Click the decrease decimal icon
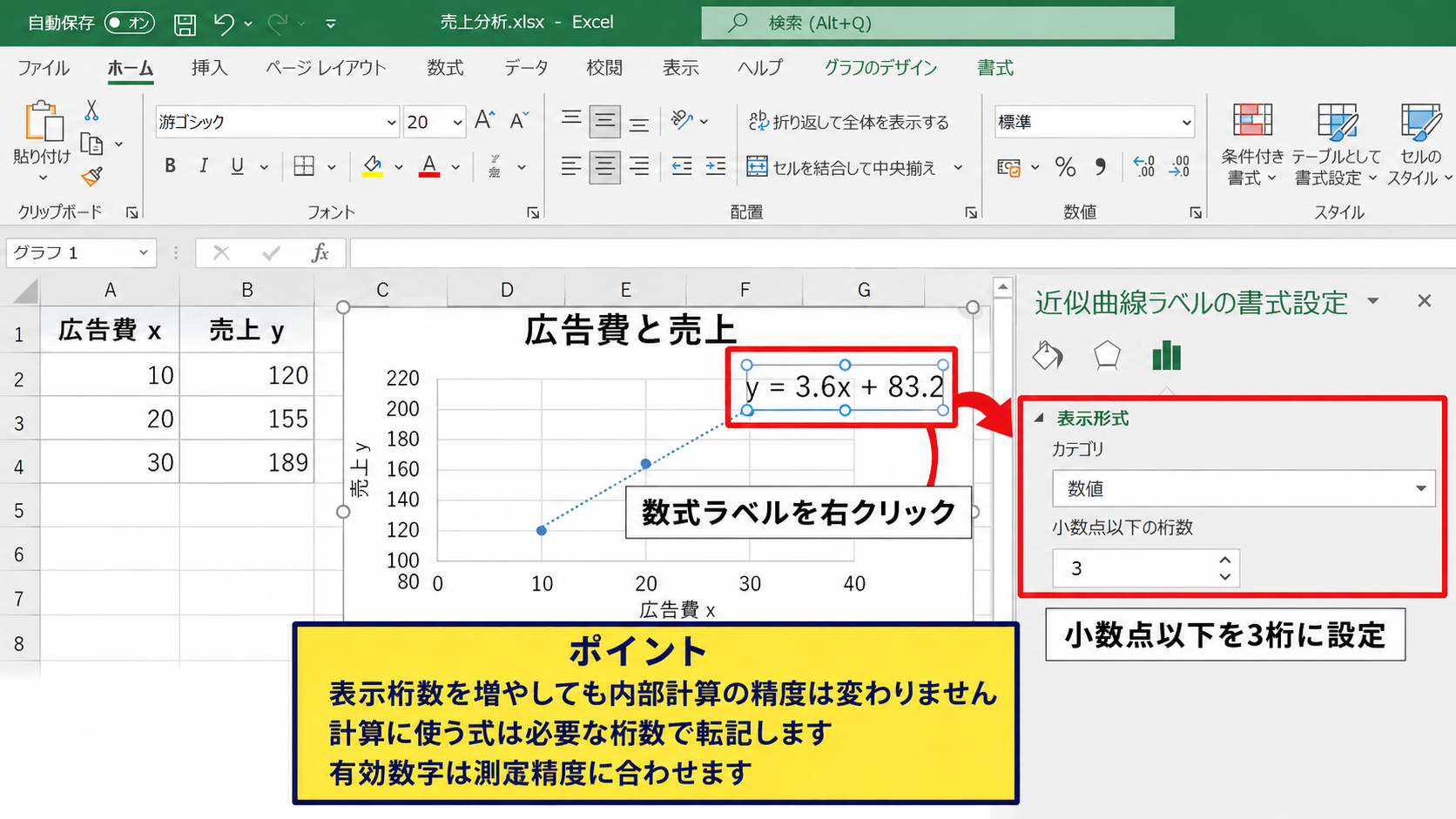The image size is (1456, 819). tap(1180, 166)
